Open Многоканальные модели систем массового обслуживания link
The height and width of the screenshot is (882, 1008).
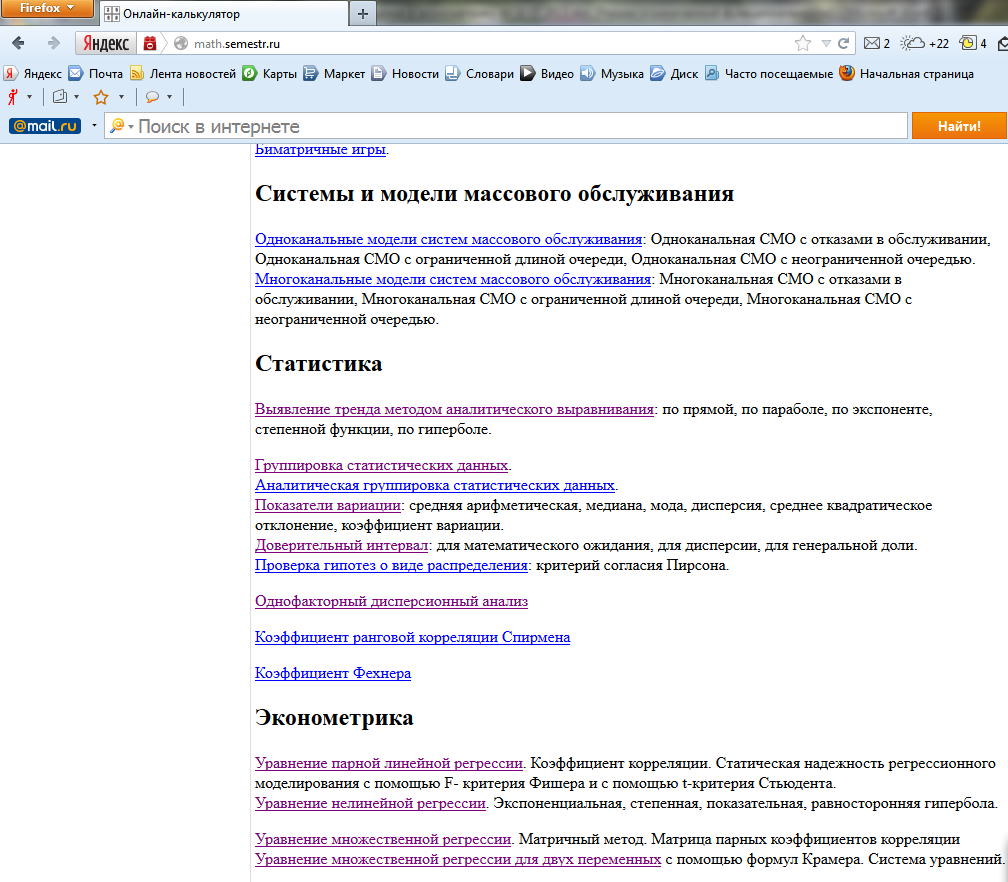tap(453, 279)
